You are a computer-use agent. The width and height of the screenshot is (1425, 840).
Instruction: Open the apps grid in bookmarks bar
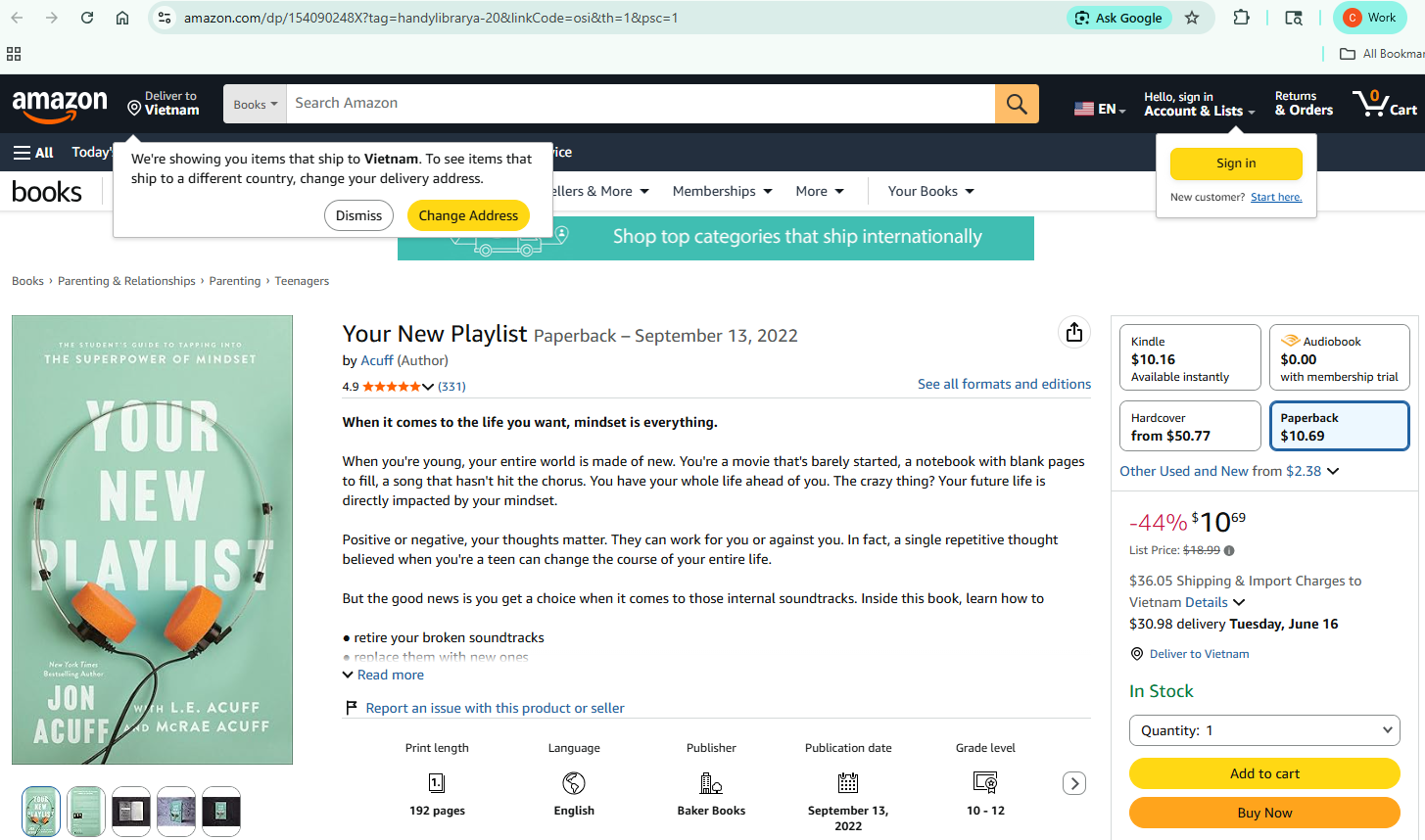pyautogui.click(x=14, y=54)
